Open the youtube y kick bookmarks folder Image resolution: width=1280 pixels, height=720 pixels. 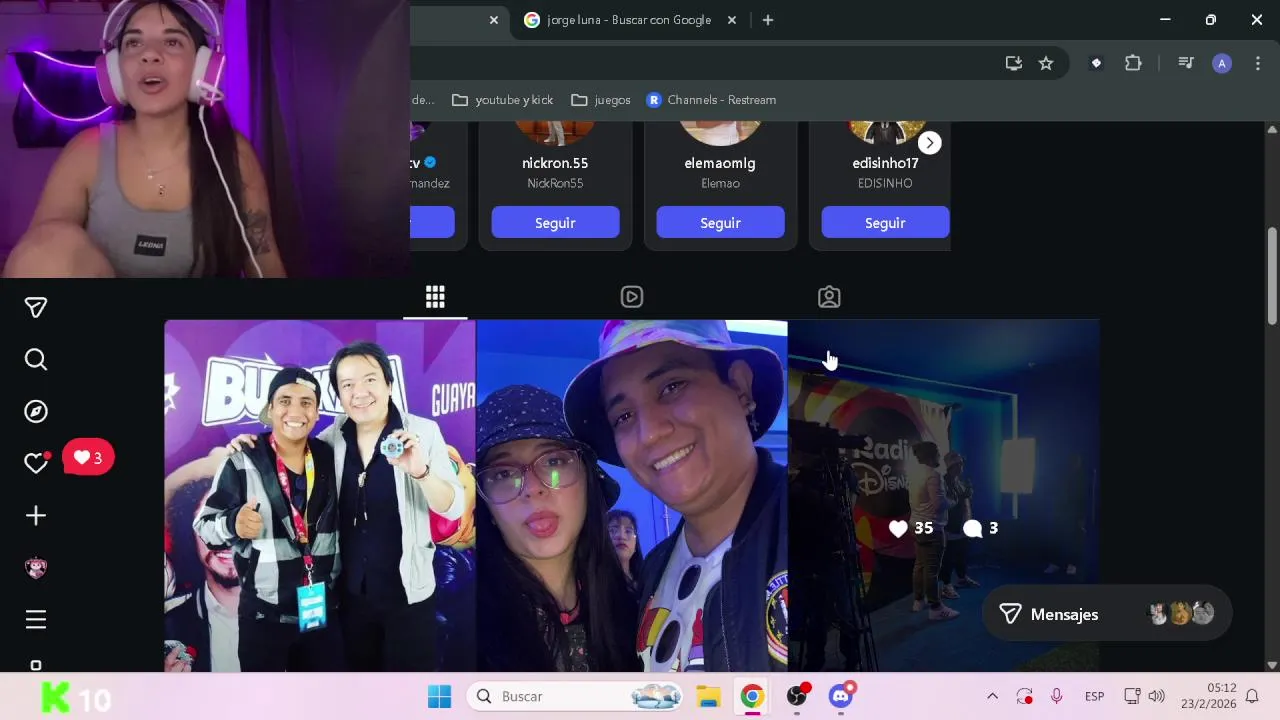502,100
